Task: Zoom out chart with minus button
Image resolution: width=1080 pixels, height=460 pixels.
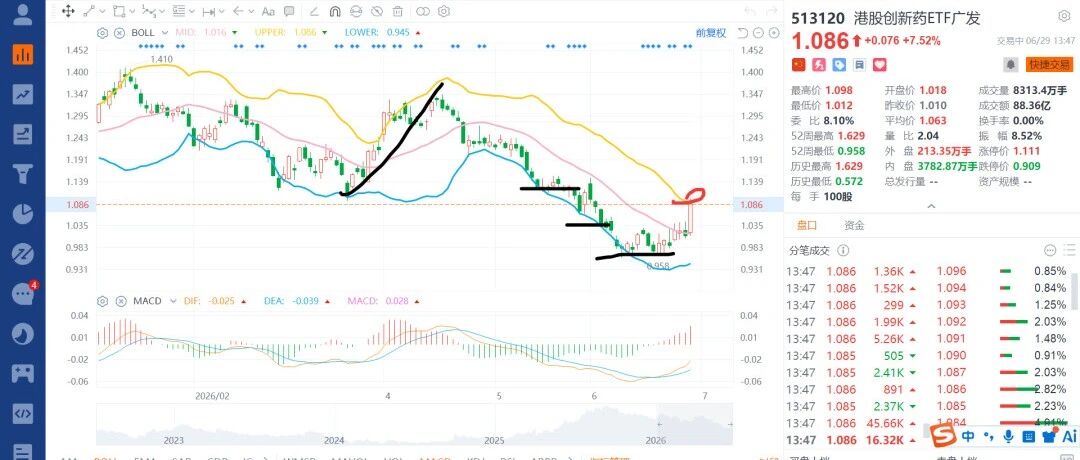Action: tap(758, 32)
